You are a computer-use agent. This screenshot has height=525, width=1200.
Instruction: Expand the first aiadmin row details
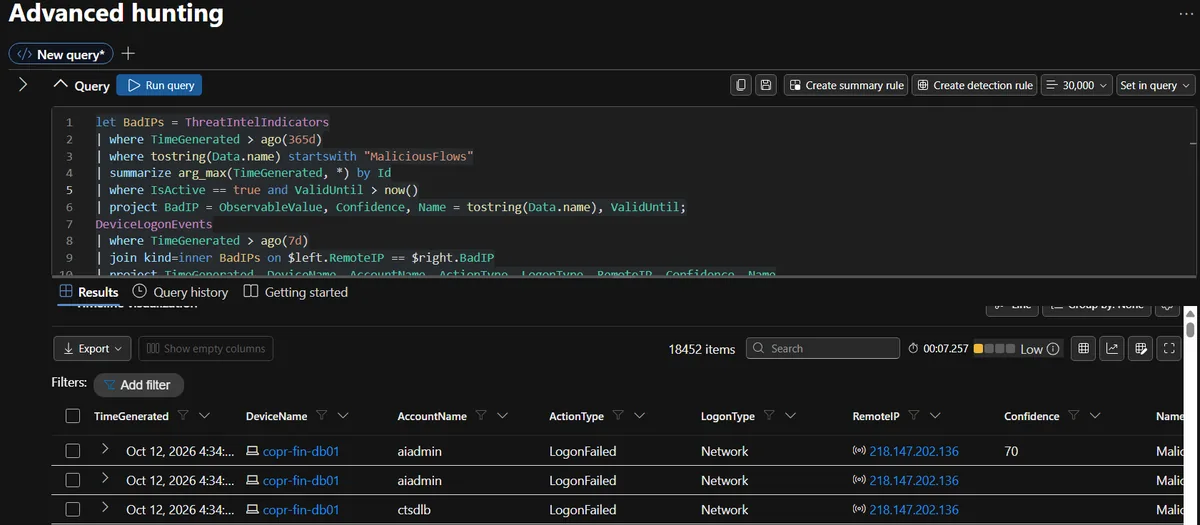tap(104, 450)
